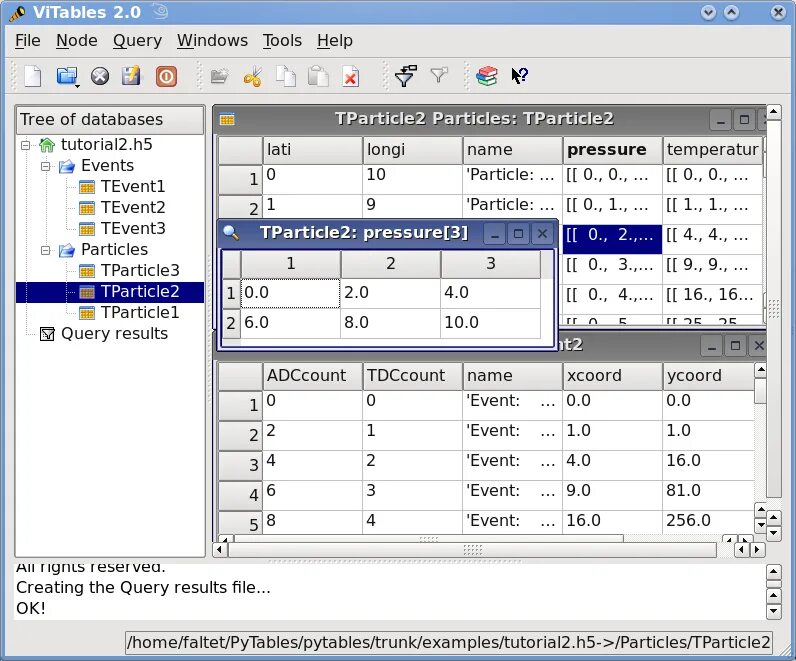Click the Open file toolbar icon
This screenshot has height=661, width=796.
(66, 76)
